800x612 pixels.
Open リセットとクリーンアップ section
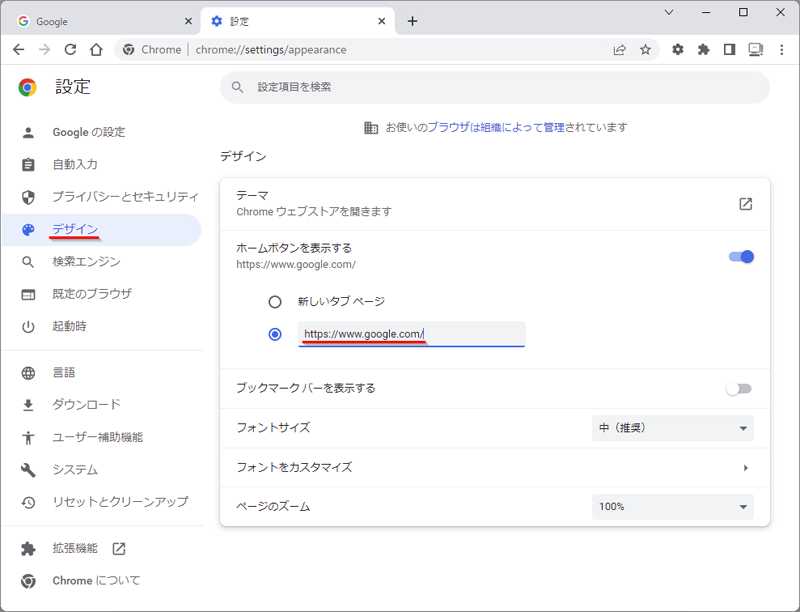point(120,502)
